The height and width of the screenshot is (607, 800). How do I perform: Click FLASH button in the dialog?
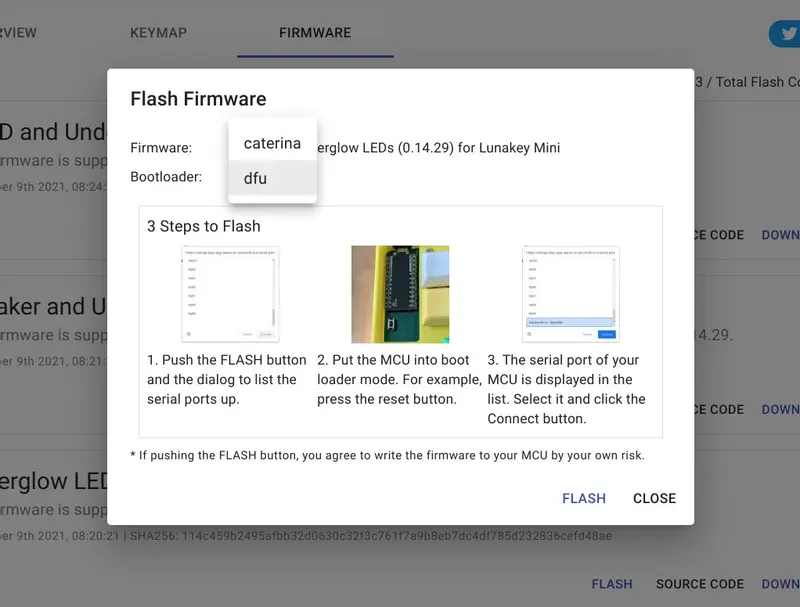[584, 498]
